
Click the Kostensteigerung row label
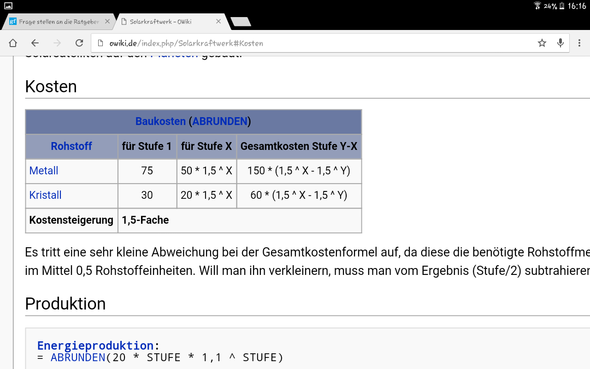(x=71, y=220)
